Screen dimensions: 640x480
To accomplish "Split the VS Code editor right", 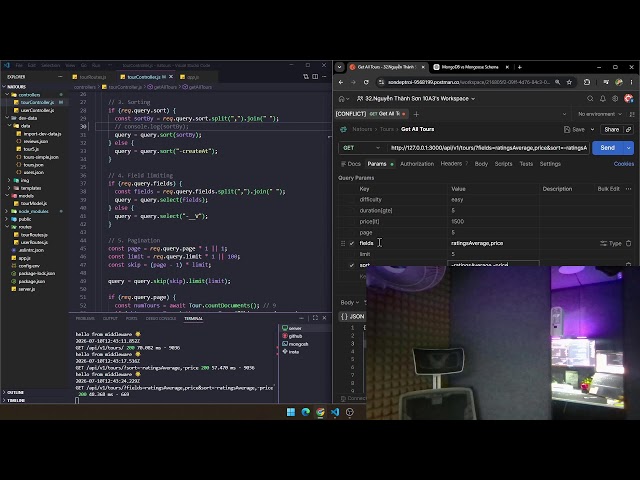I will tap(315, 77).
